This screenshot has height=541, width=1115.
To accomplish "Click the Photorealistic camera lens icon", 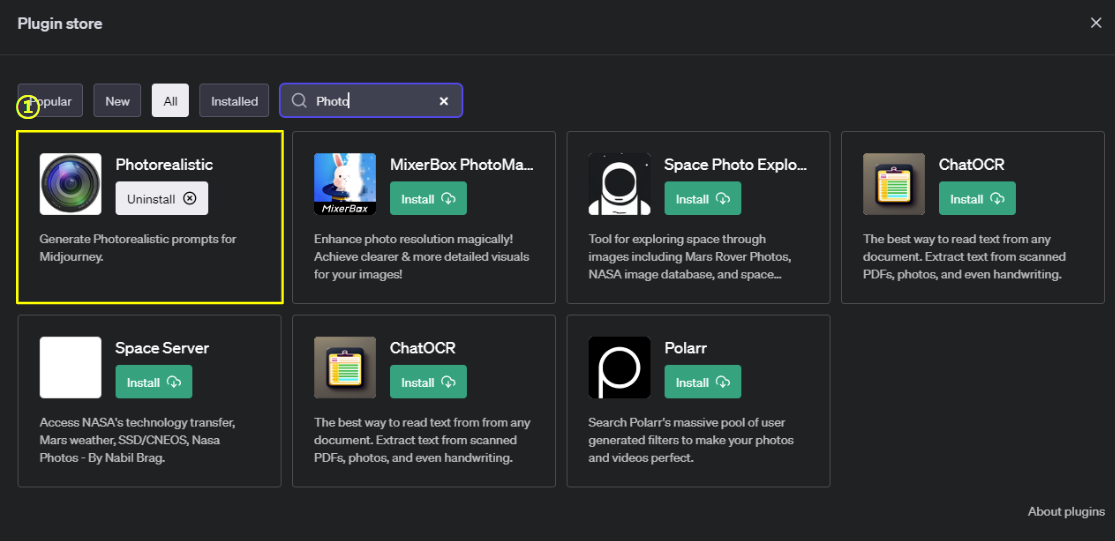I will pyautogui.click(x=70, y=184).
